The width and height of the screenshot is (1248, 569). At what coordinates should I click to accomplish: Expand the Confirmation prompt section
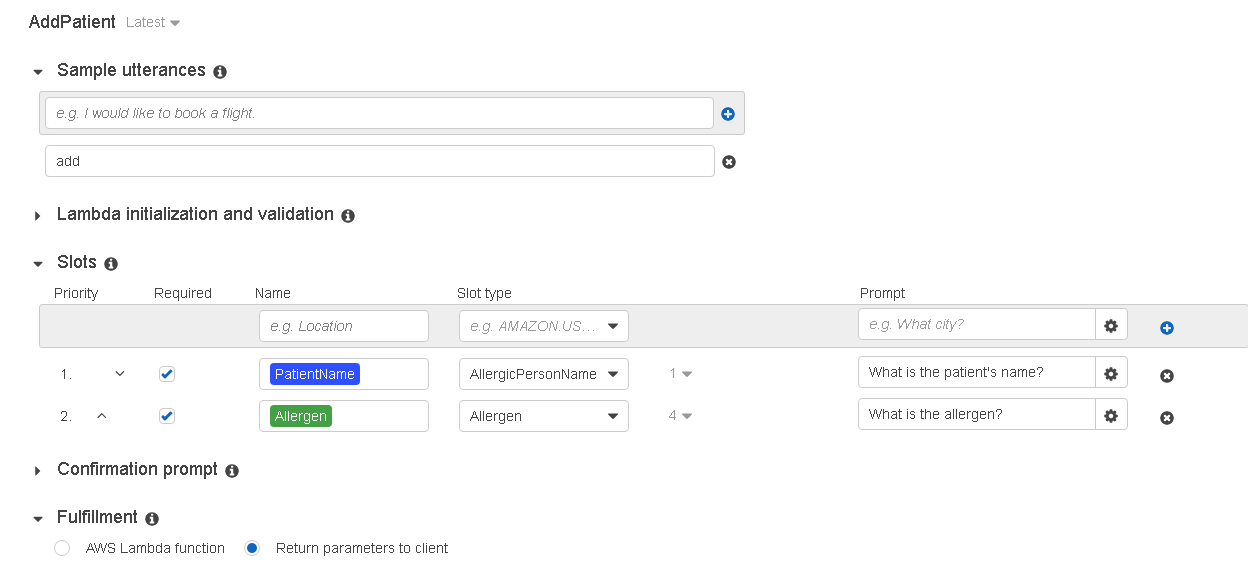click(38, 470)
